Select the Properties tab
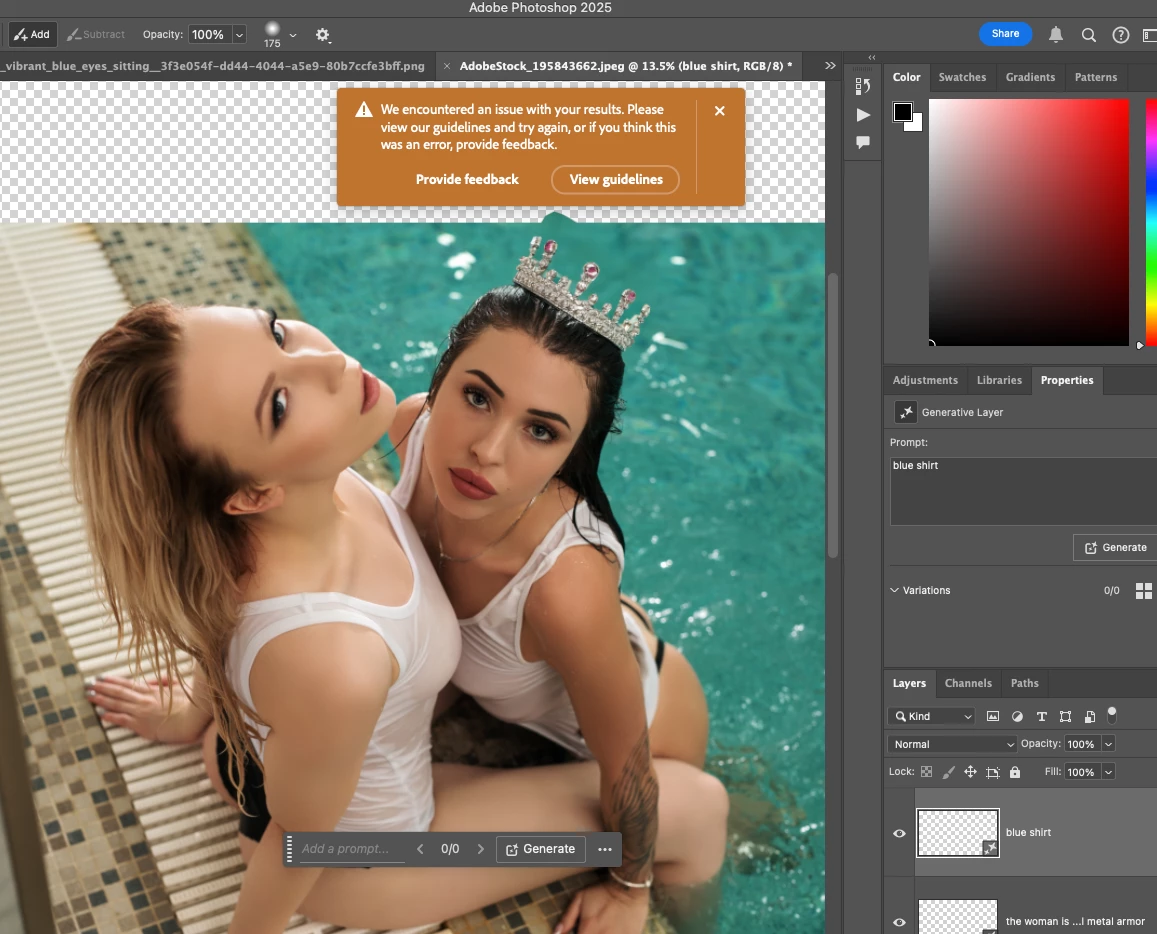 click(1067, 380)
